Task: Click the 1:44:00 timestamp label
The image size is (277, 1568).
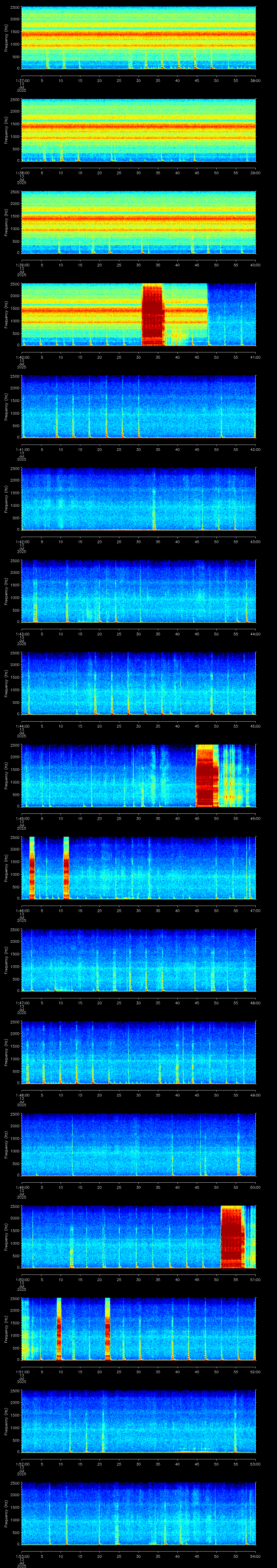Action: (x=22, y=726)
